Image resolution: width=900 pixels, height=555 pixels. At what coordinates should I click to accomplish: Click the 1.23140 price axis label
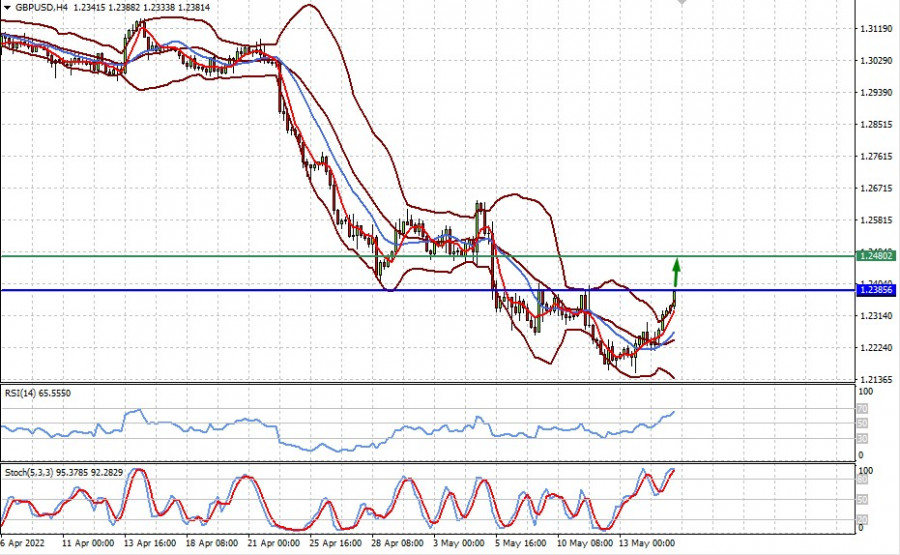[x=876, y=316]
